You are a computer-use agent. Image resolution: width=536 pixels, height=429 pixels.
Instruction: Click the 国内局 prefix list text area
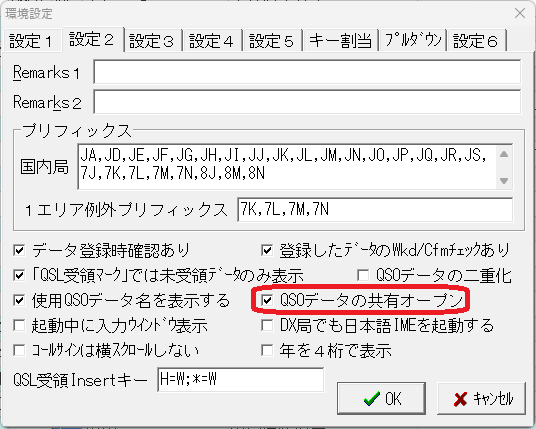(x=287, y=166)
